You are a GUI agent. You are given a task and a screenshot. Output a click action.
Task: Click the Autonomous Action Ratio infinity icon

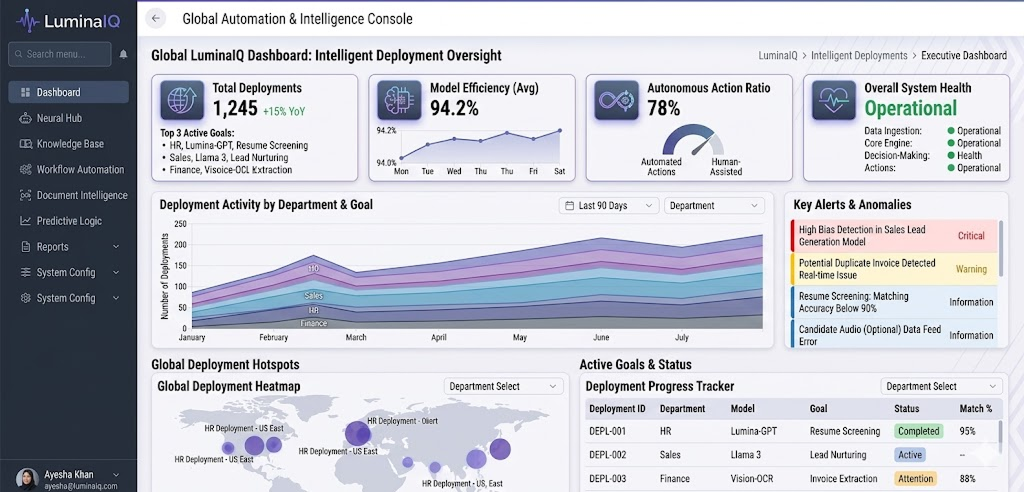pos(616,100)
